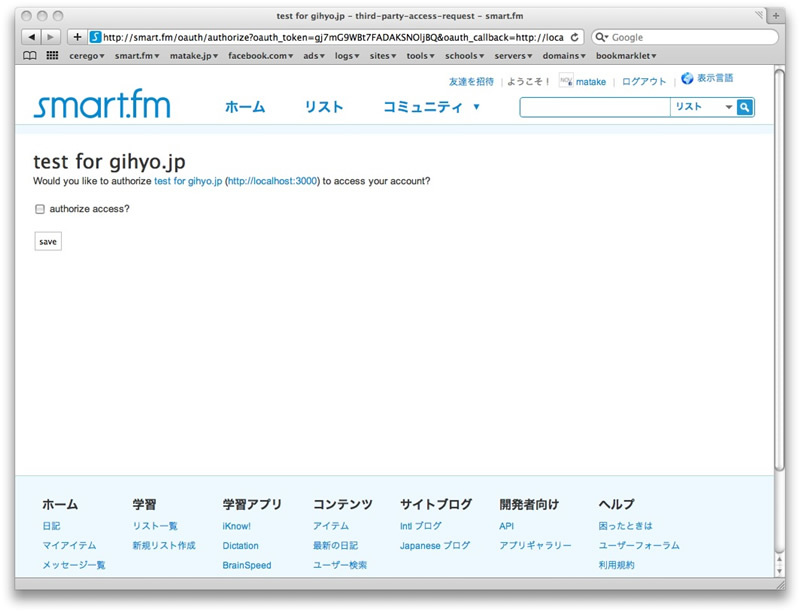Open the http://localhost:3000 link
Image resolution: width=800 pixels, height=612 pixels.
(272, 181)
